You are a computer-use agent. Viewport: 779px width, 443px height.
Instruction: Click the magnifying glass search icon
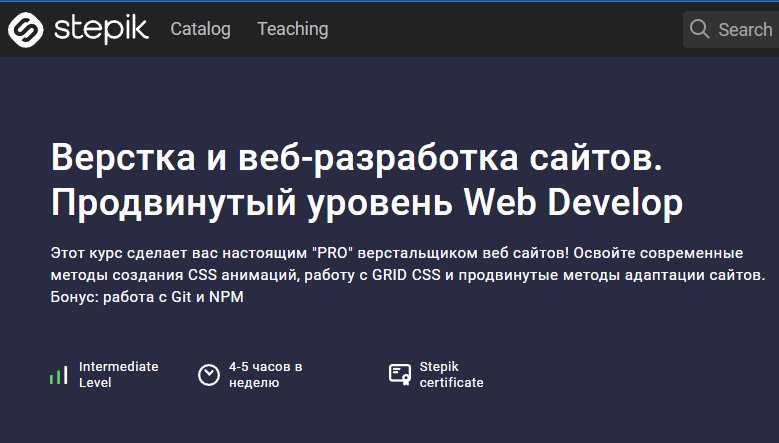(x=700, y=29)
